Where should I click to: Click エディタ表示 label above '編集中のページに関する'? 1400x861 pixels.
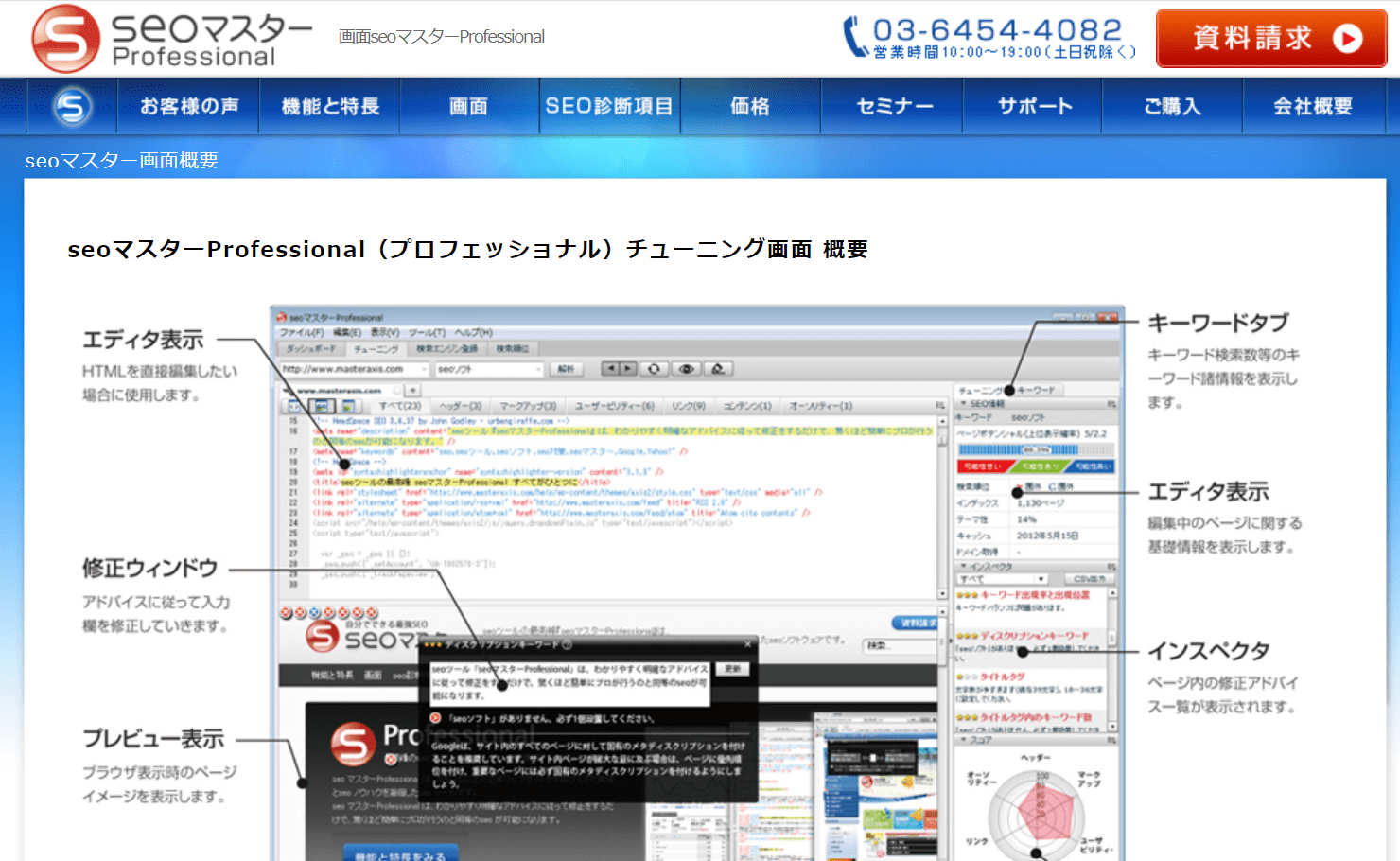point(1208,491)
